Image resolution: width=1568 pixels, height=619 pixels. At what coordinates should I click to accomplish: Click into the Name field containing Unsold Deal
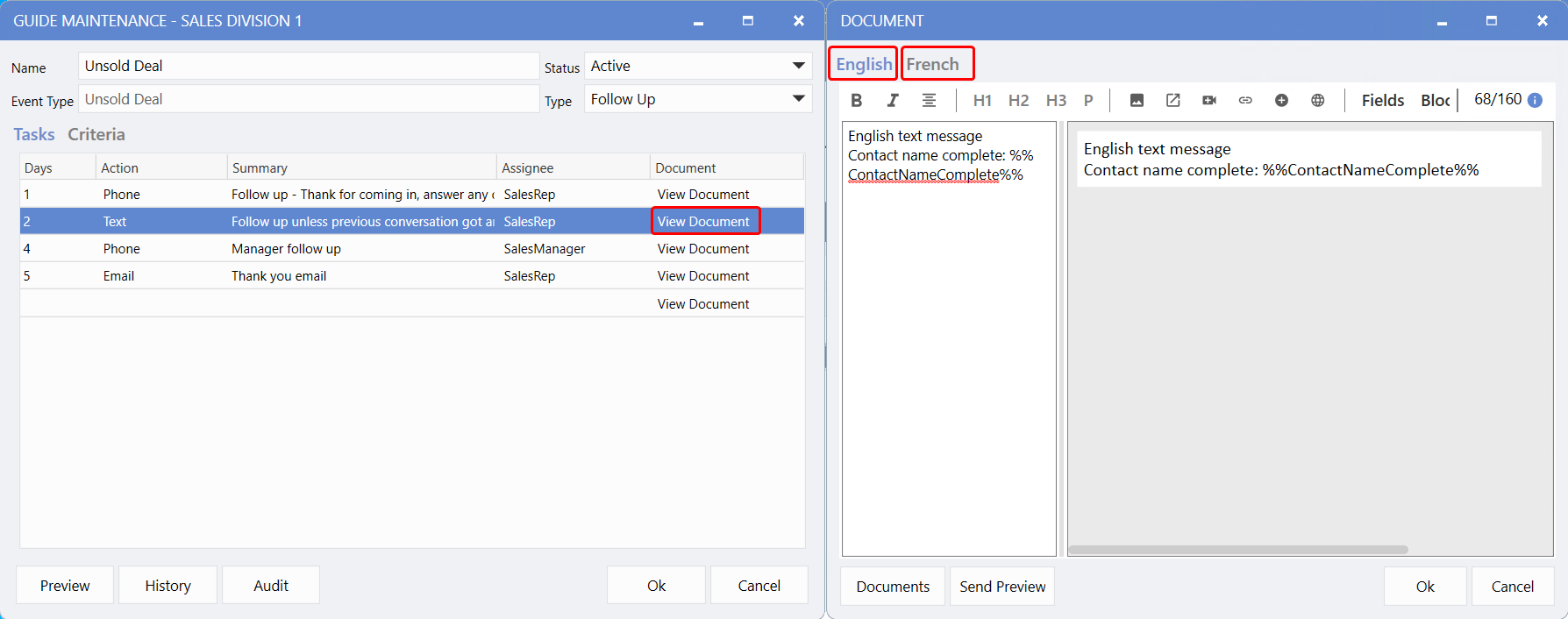pyautogui.click(x=309, y=66)
